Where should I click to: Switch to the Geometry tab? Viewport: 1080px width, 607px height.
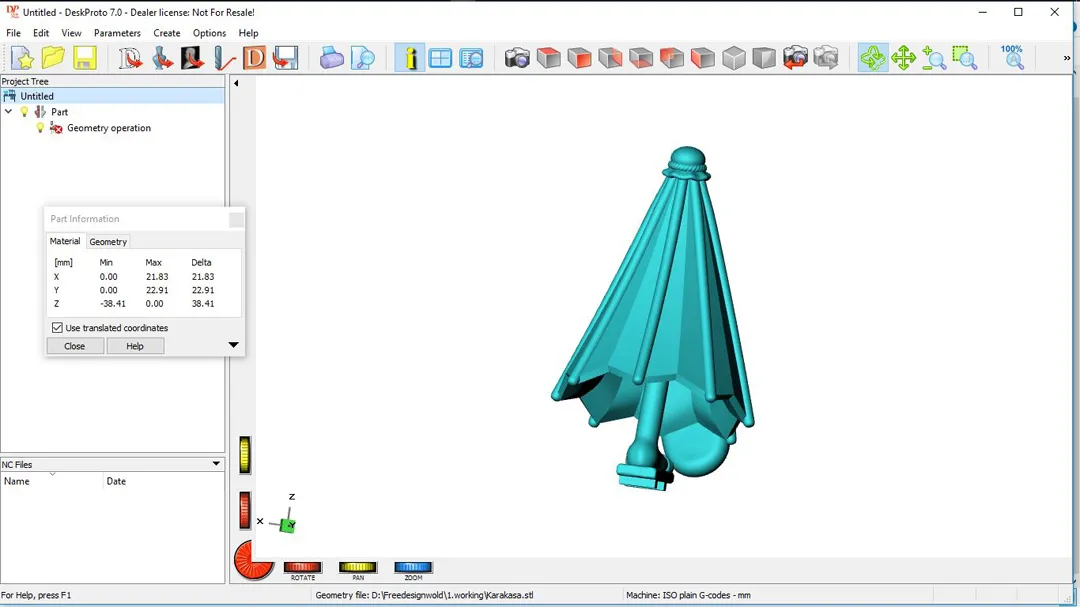tap(108, 242)
